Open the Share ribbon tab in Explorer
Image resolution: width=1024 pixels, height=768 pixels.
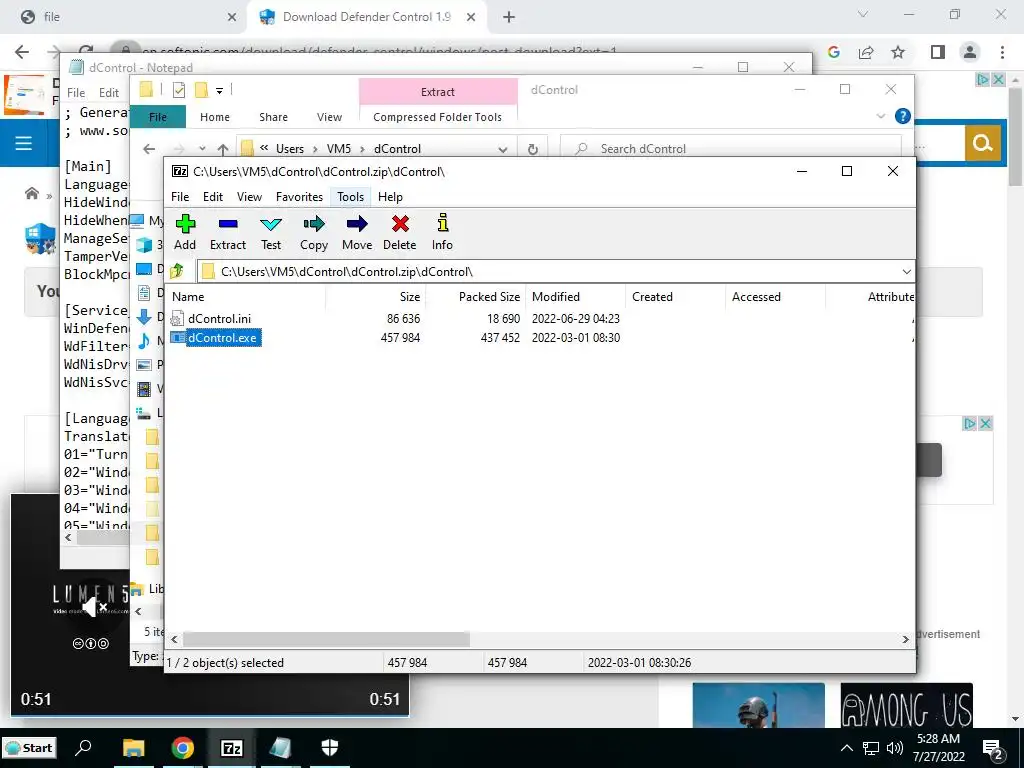273,117
